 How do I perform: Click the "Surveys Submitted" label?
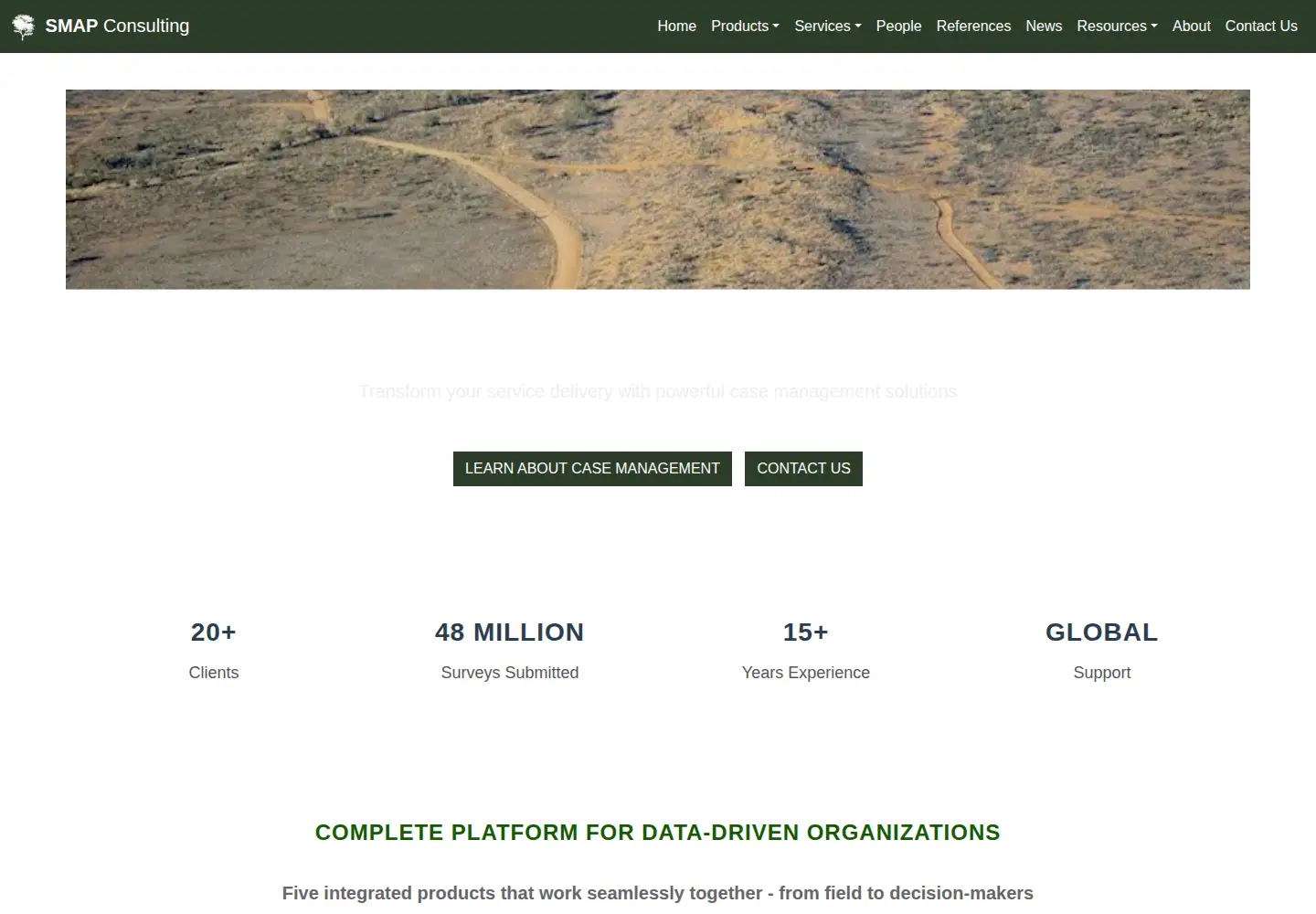(x=510, y=673)
